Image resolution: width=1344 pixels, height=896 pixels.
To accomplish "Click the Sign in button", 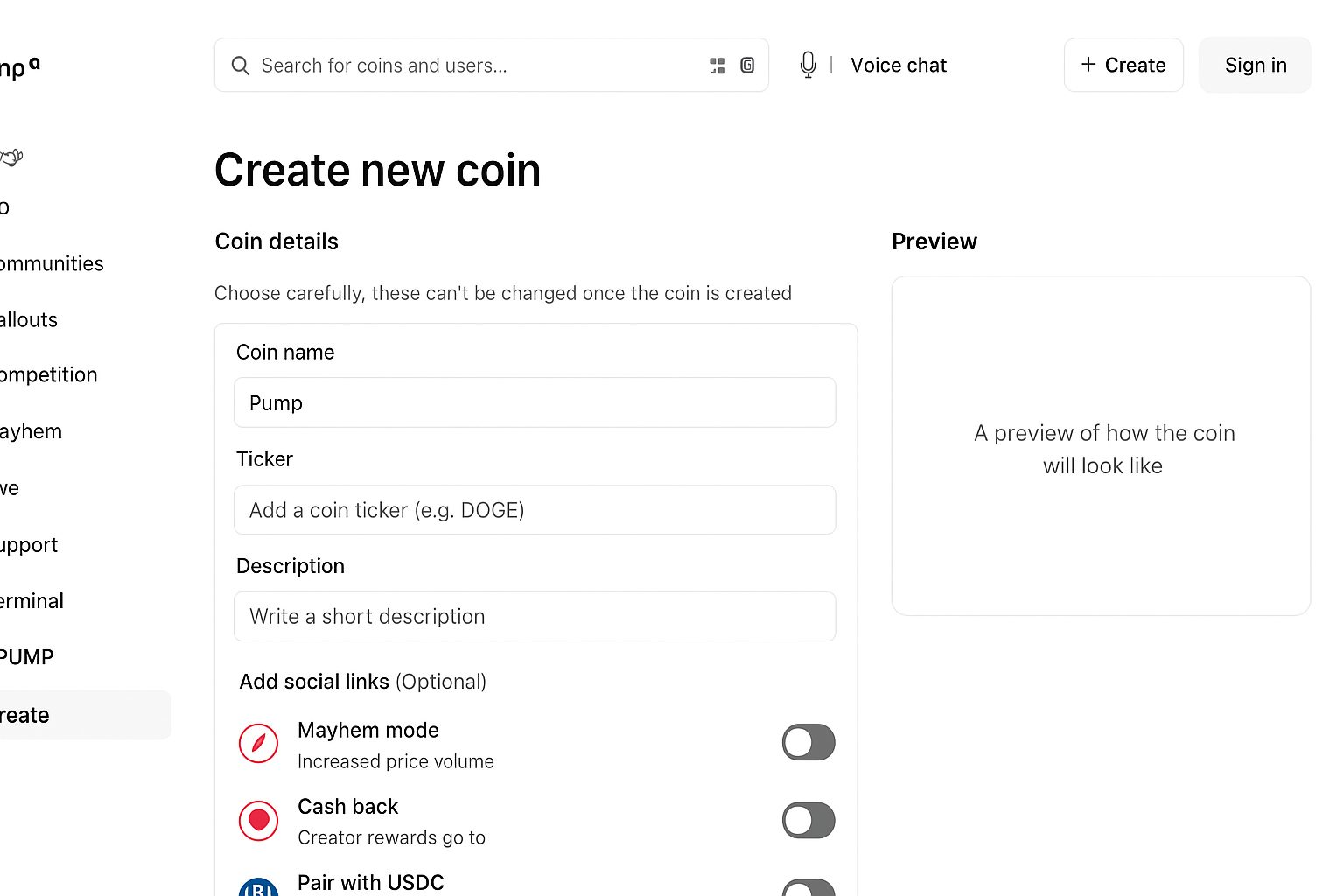I will pyautogui.click(x=1255, y=65).
